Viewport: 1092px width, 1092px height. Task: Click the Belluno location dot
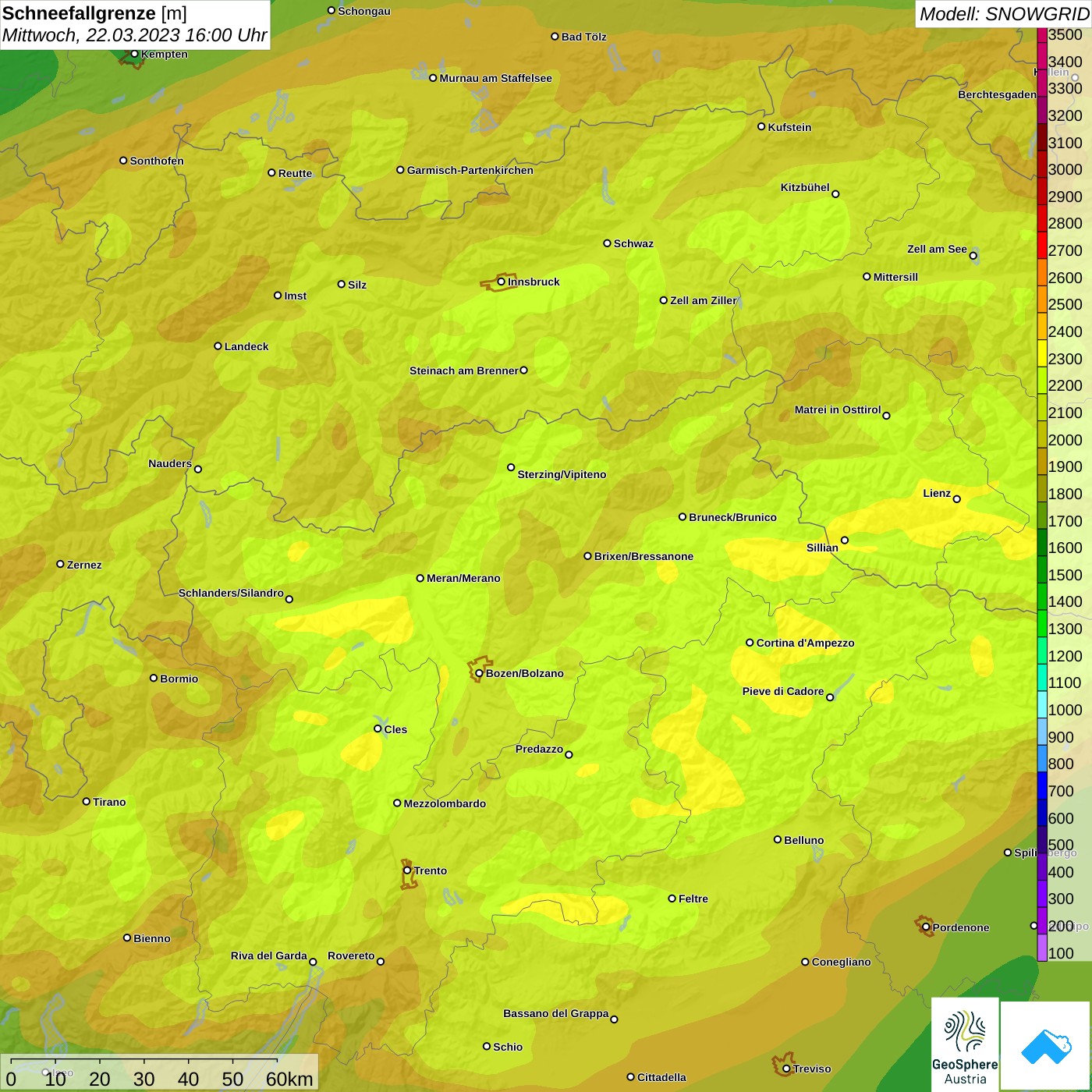tap(778, 839)
